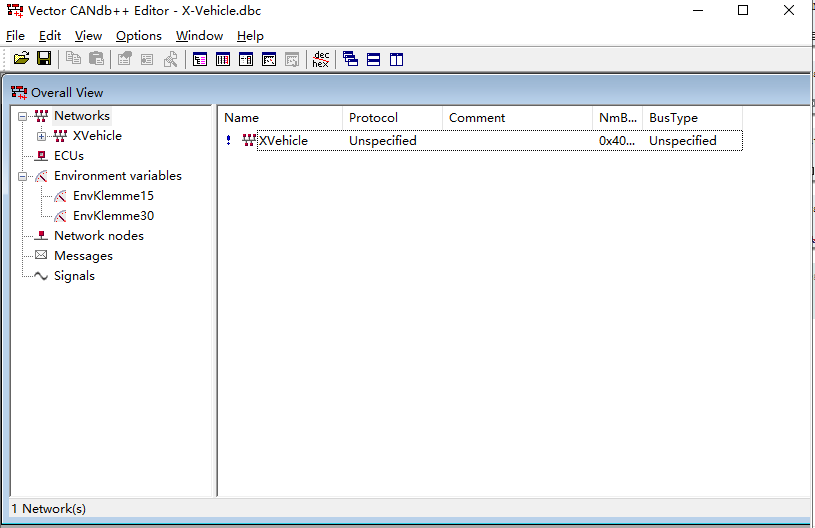Select Network nodes in tree
Image resolution: width=815 pixels, height=528 pixels.
pos(99,236)
